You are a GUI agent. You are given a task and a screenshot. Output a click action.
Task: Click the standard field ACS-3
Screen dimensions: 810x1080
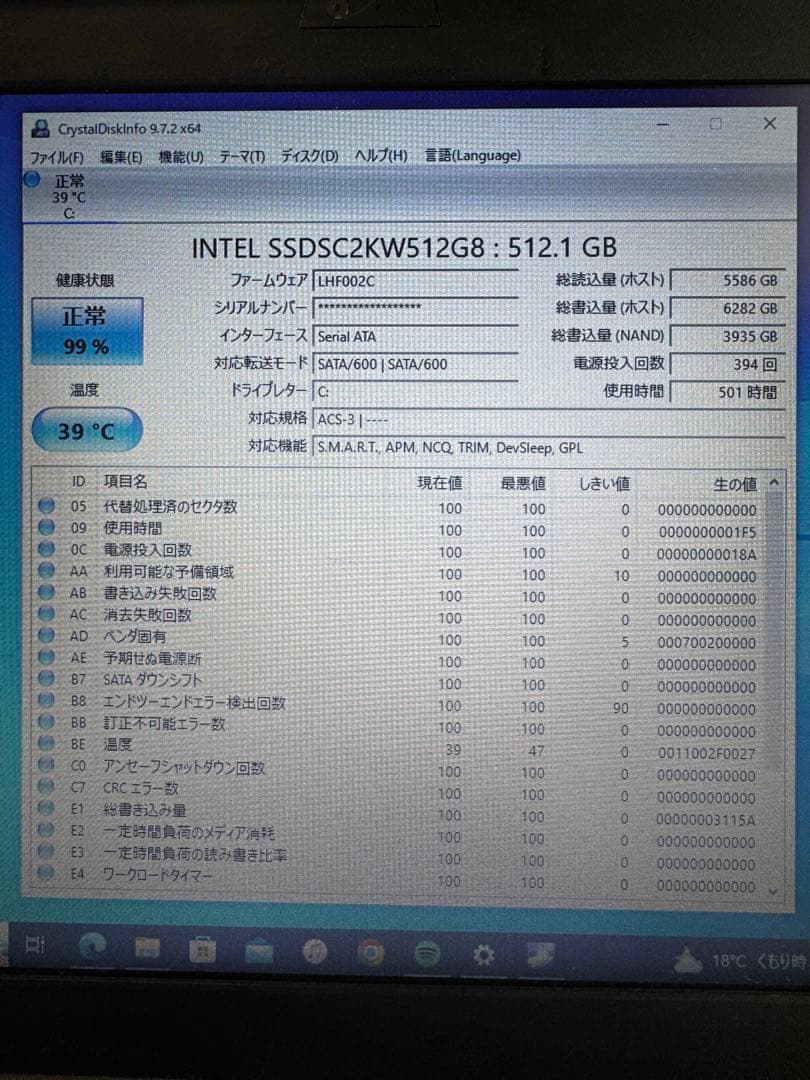tap(548, 419)
